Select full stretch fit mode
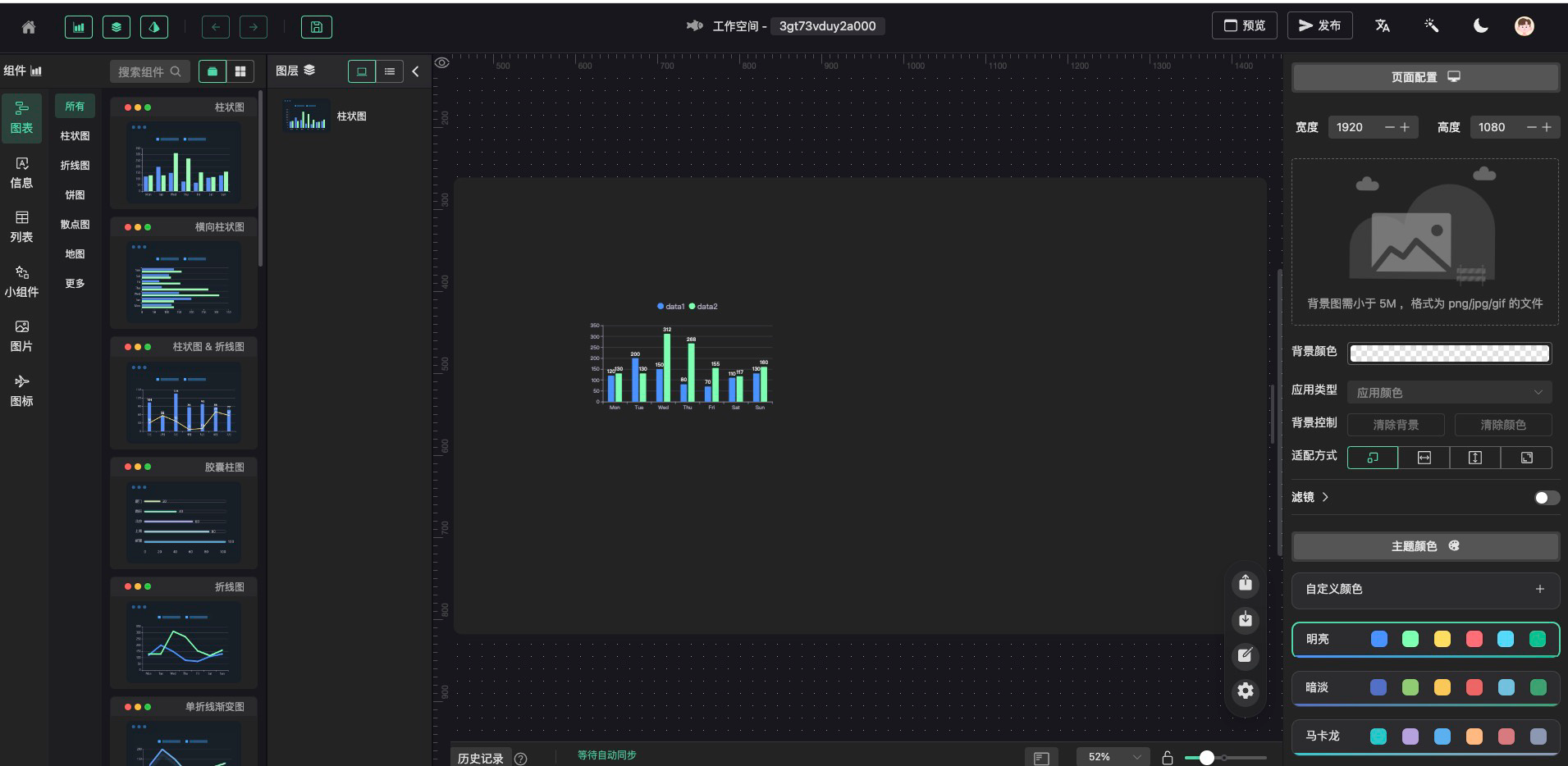The height and width of the screenshot is (766, 1568). 1526,458
